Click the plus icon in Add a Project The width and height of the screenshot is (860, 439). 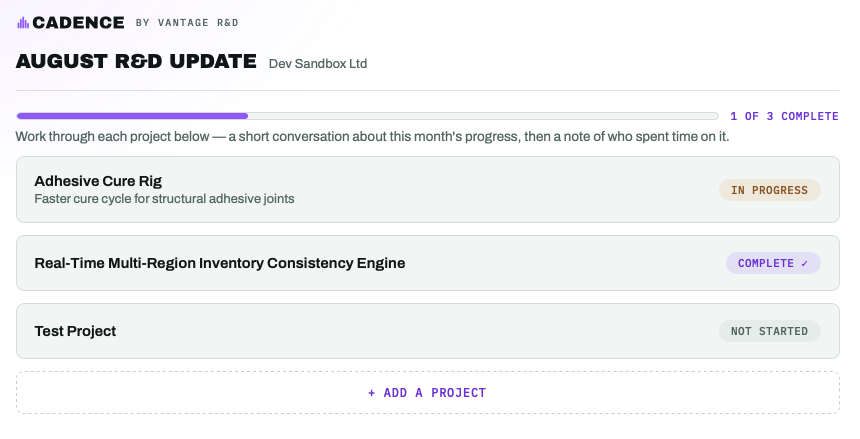(371, 393)
